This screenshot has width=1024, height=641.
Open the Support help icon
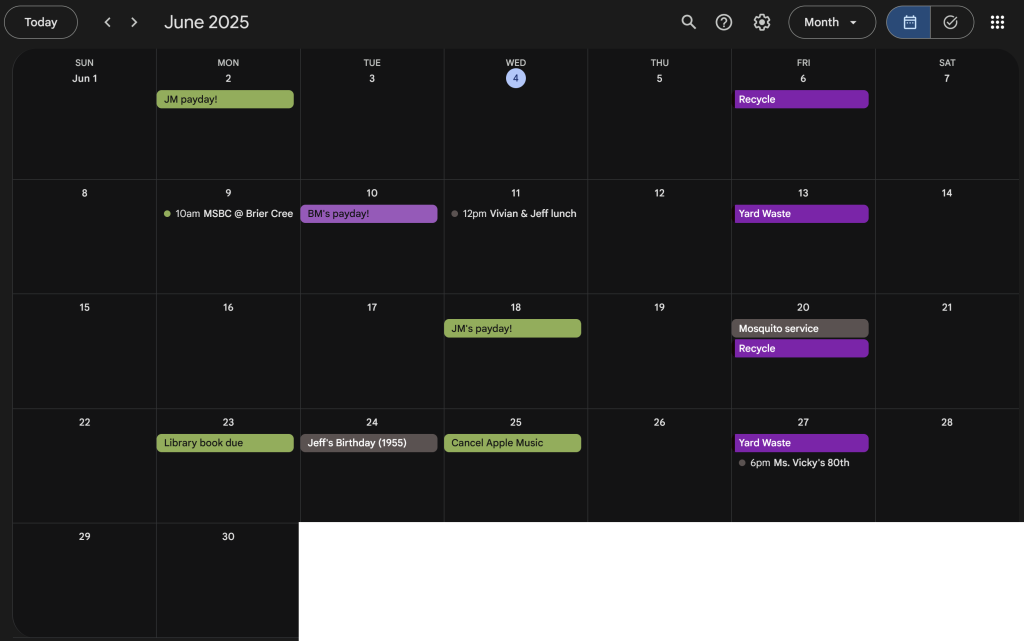[724, 22]
